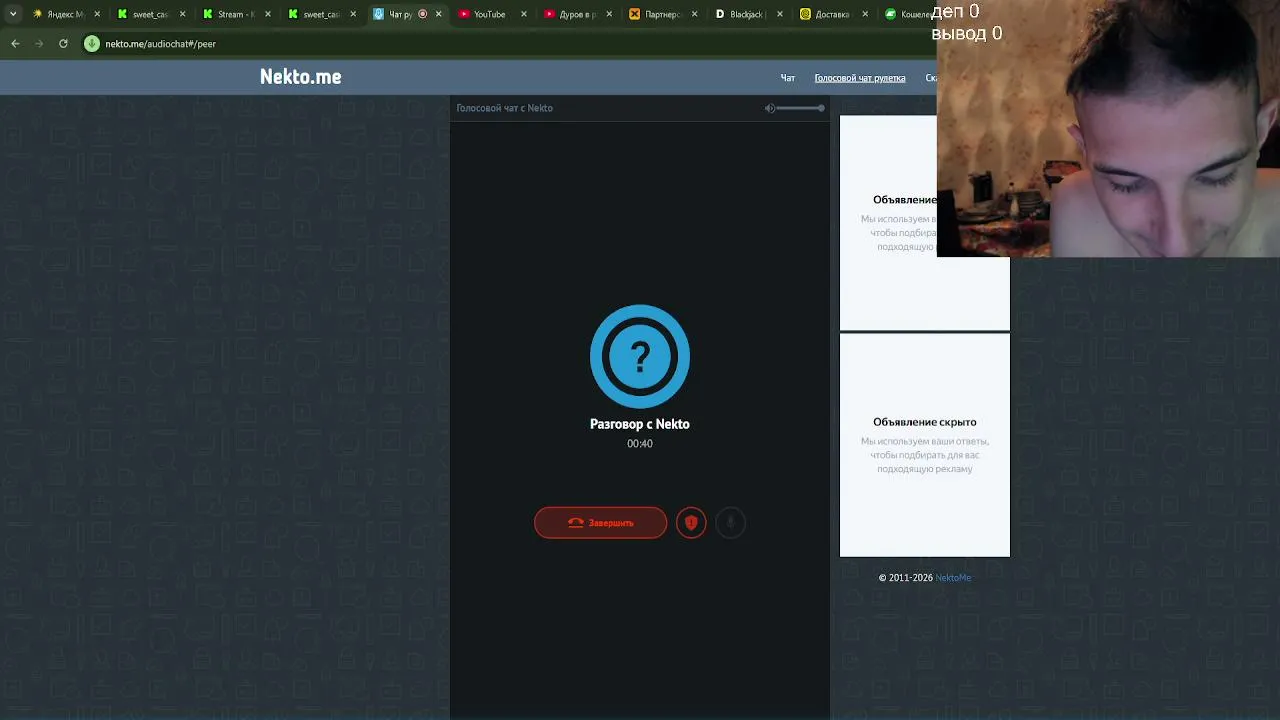Screen dimensions: 1280x720
Task: Follow the NektoMe footer link
Action: pyautogui.click(x=953, y=578)
